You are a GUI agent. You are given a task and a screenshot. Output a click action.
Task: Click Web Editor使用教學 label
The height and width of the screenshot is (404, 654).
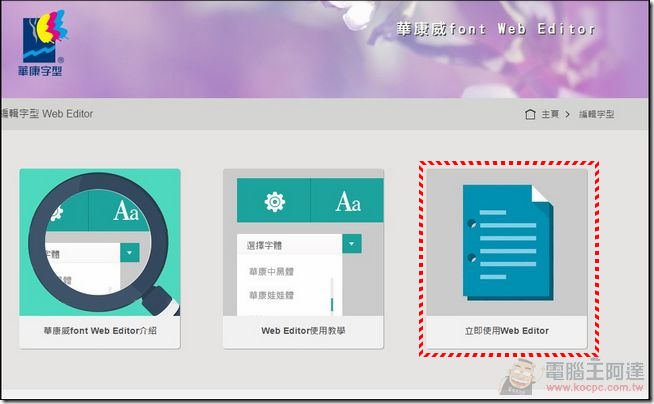[303, 331]
